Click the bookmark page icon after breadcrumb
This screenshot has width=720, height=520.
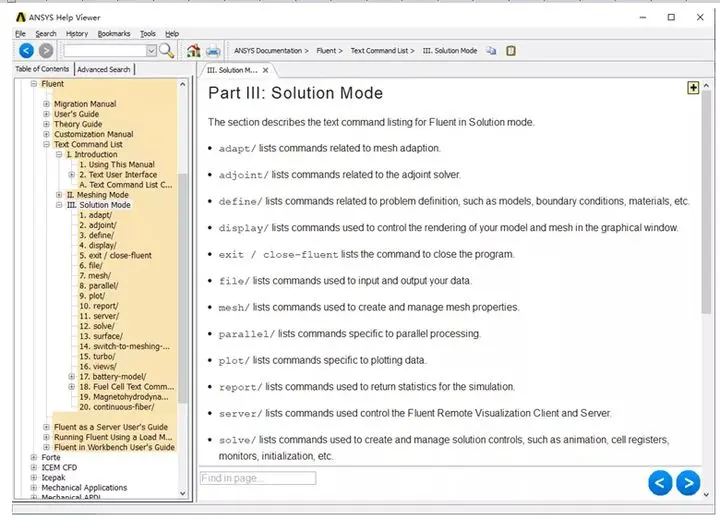point(511,51)
